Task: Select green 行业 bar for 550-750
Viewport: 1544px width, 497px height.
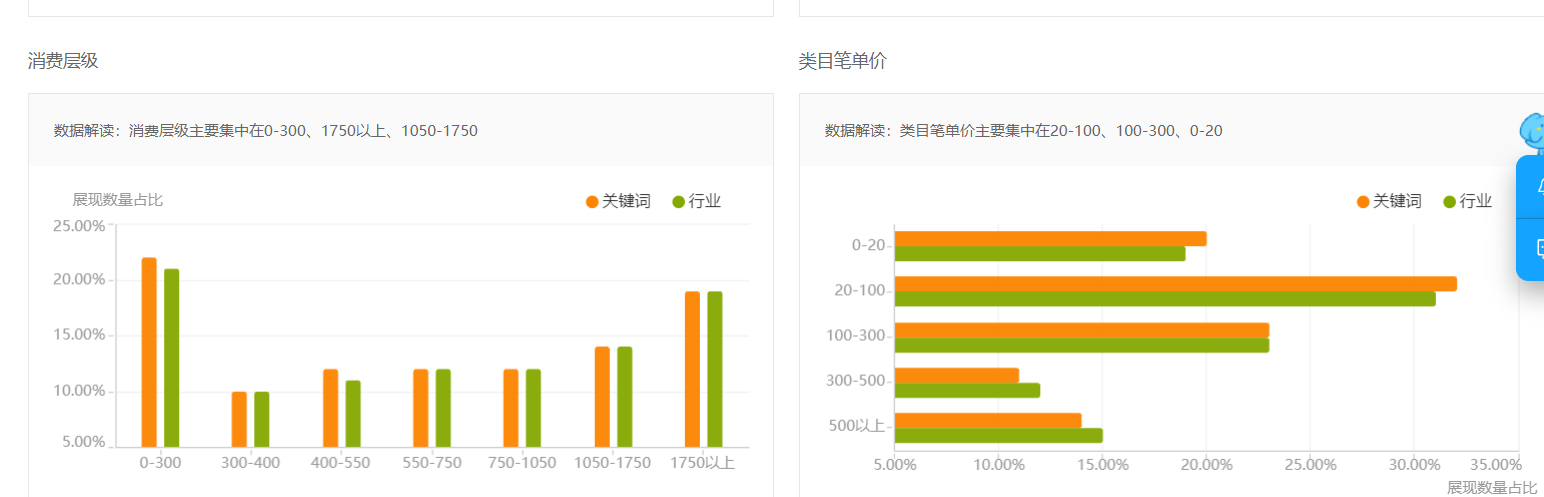Action: tap(443, 408)
